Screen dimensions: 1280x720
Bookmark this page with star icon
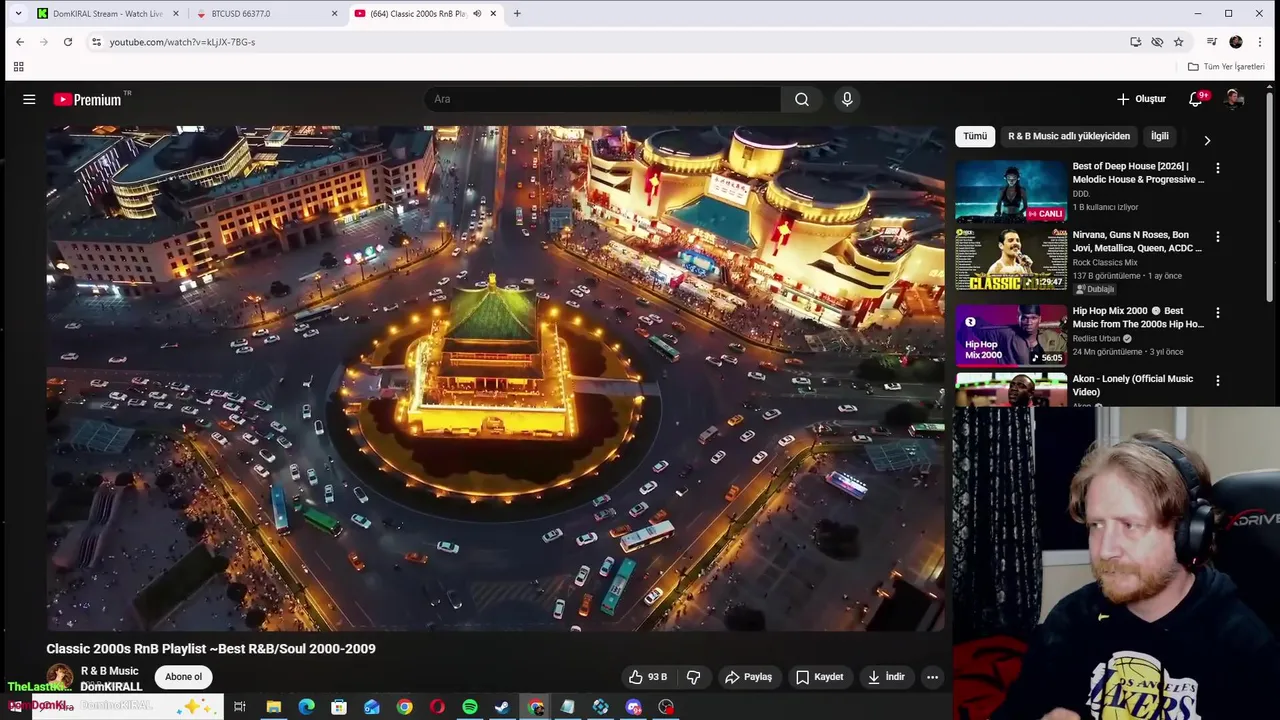tap(1179, 42)
